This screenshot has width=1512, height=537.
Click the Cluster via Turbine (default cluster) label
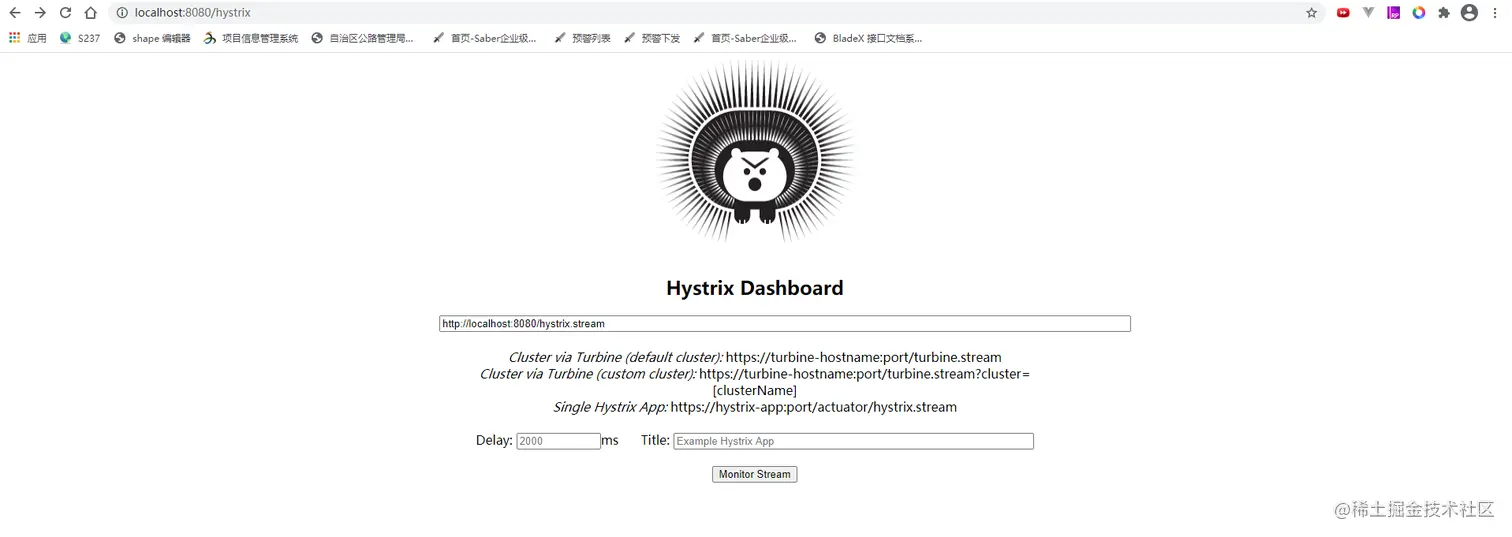[x=615, y=357]
